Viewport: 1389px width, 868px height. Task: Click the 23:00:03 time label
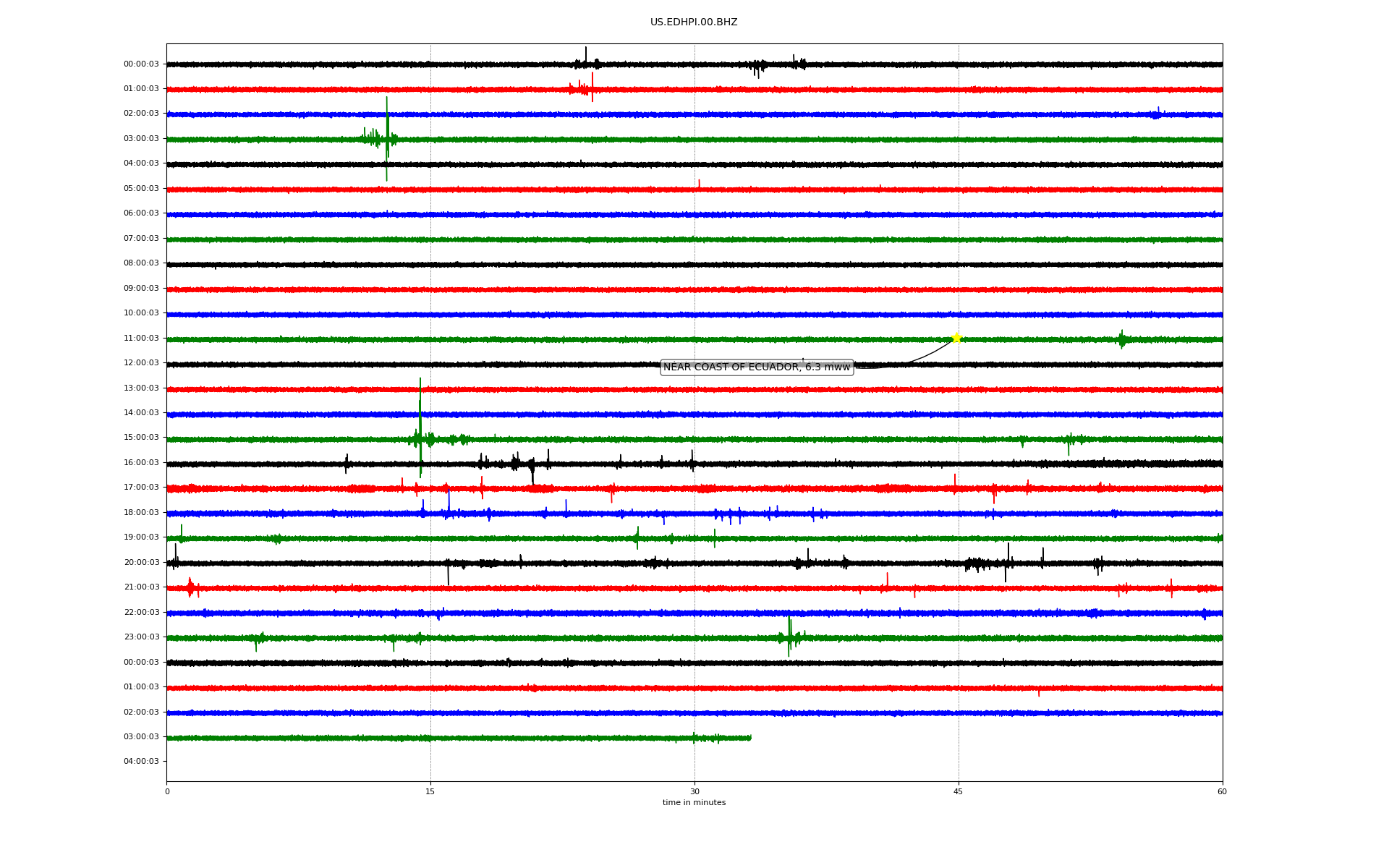(x=141, y=637)
